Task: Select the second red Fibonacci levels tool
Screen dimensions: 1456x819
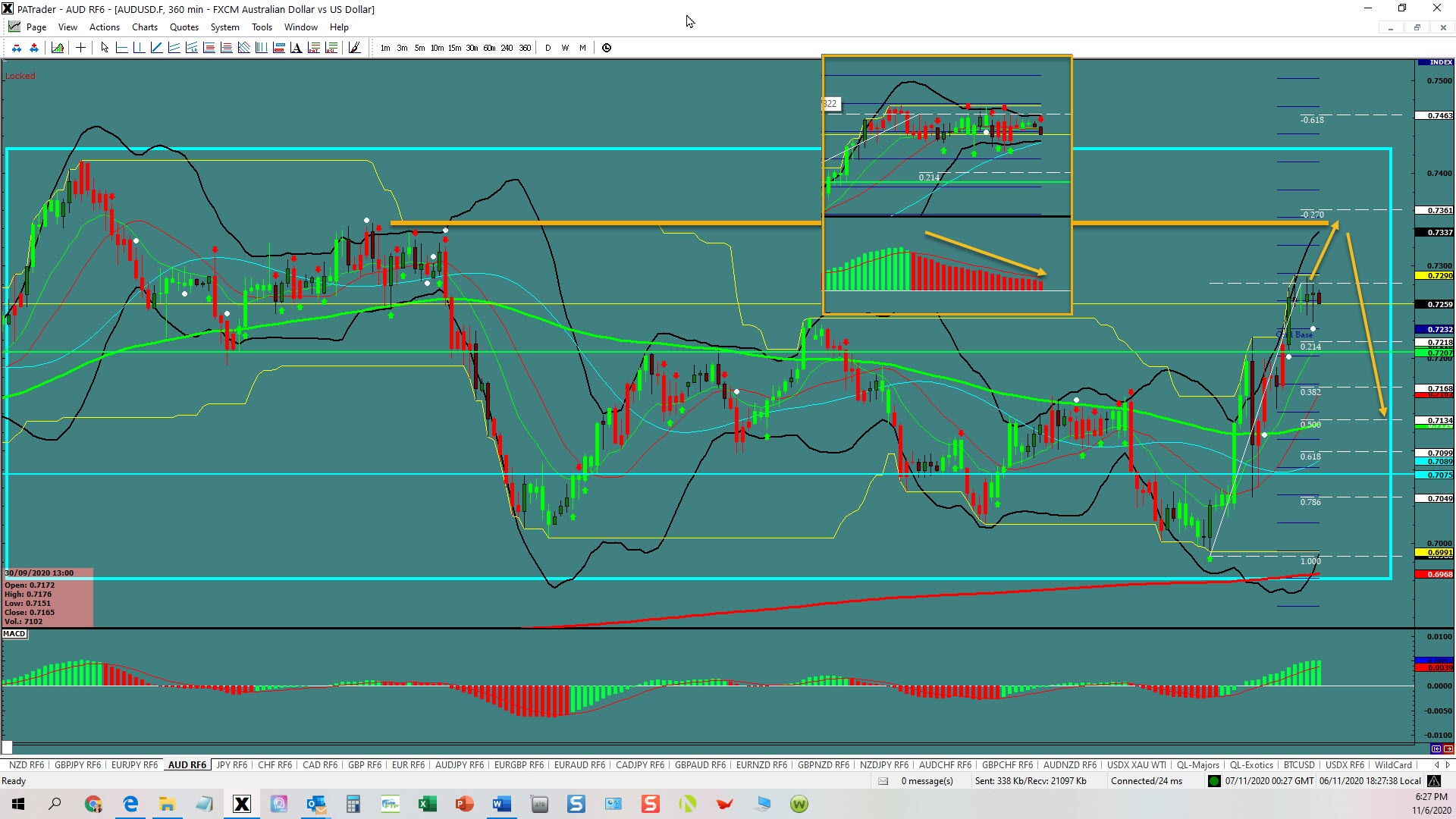Action: [226, 48]
